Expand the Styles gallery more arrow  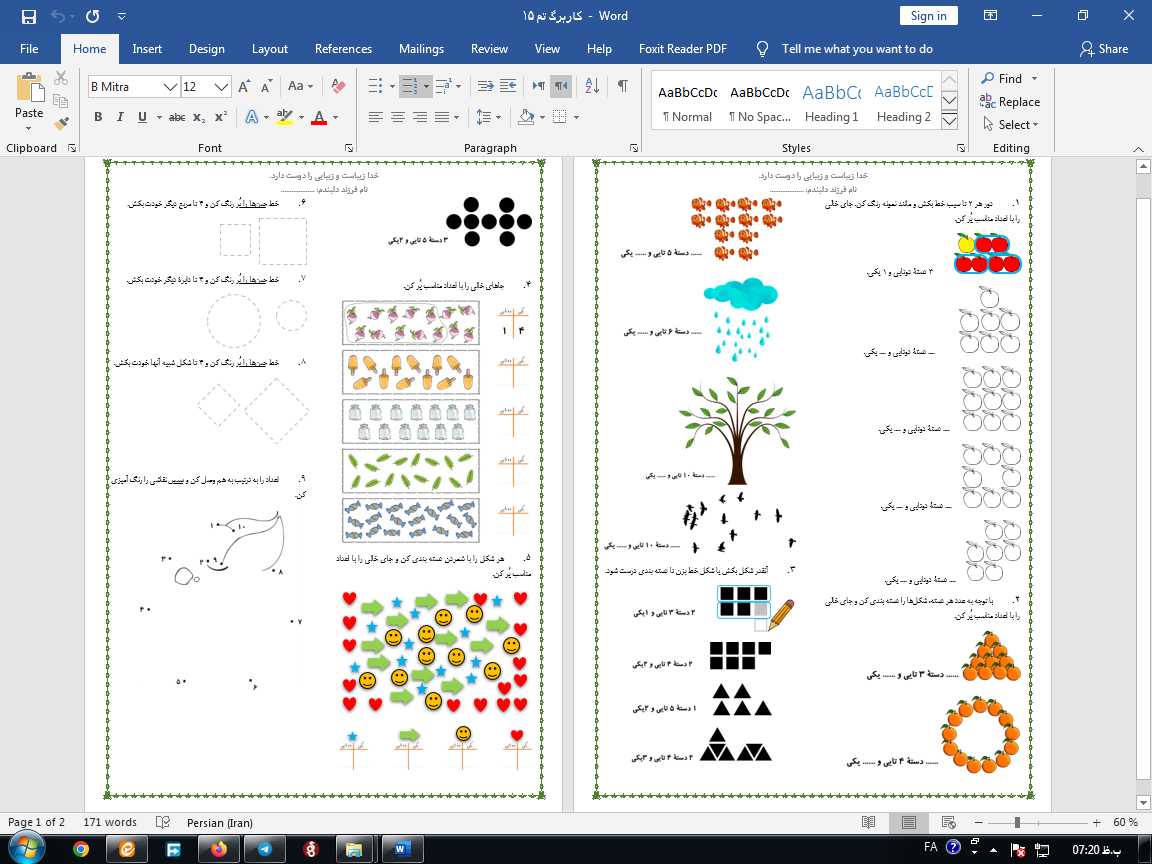coord(950,121)
